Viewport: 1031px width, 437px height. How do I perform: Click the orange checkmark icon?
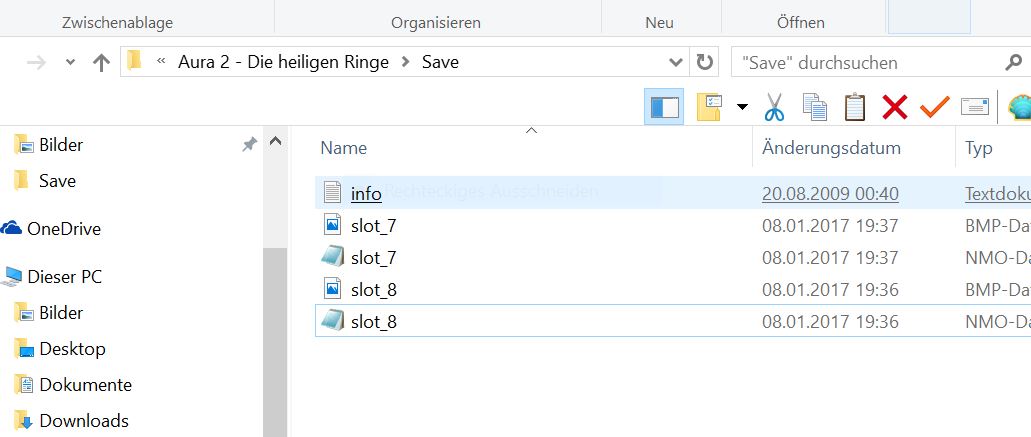[934, 106]
